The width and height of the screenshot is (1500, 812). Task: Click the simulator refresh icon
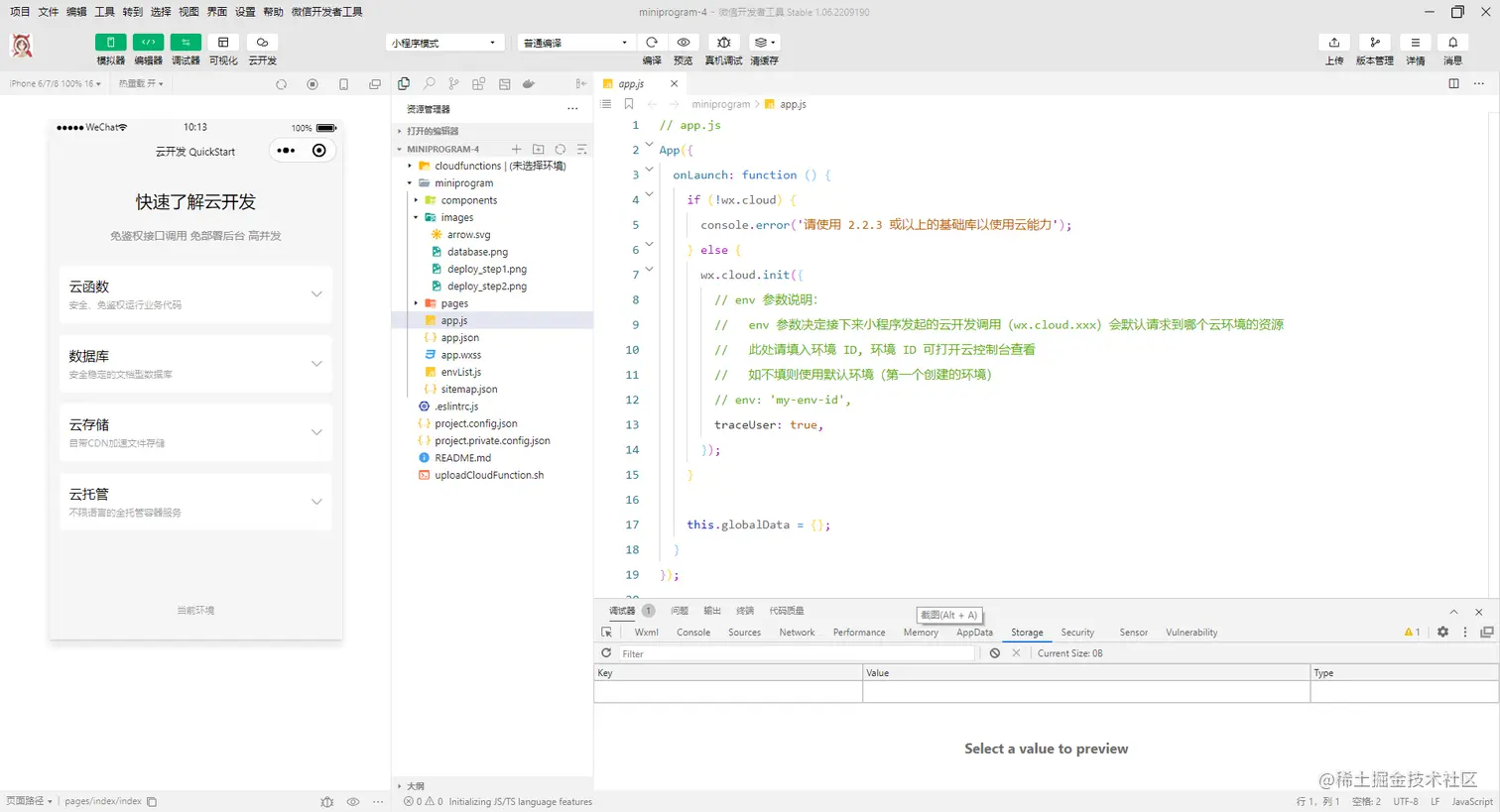(x=281, y=84)
